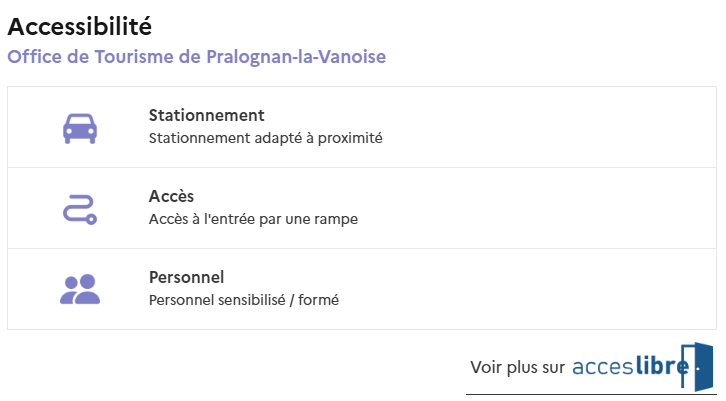Click the acceslibre door logo icon

click(702, 365)
